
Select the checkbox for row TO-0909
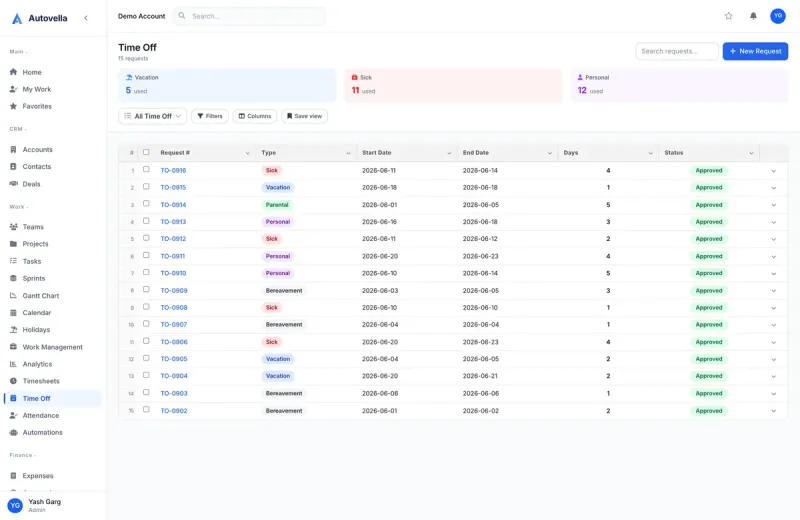146,289
